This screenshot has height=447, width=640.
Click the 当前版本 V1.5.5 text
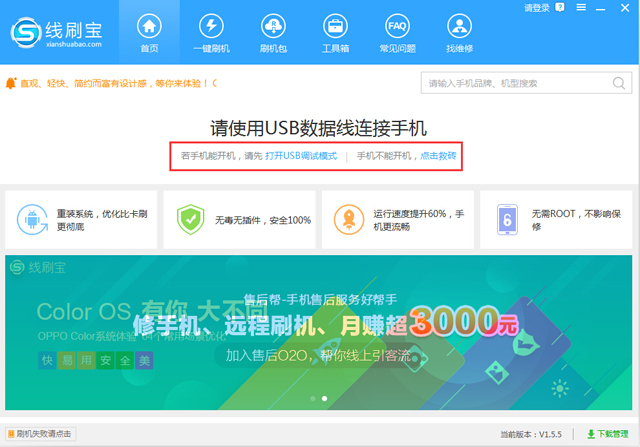point(531,434)
